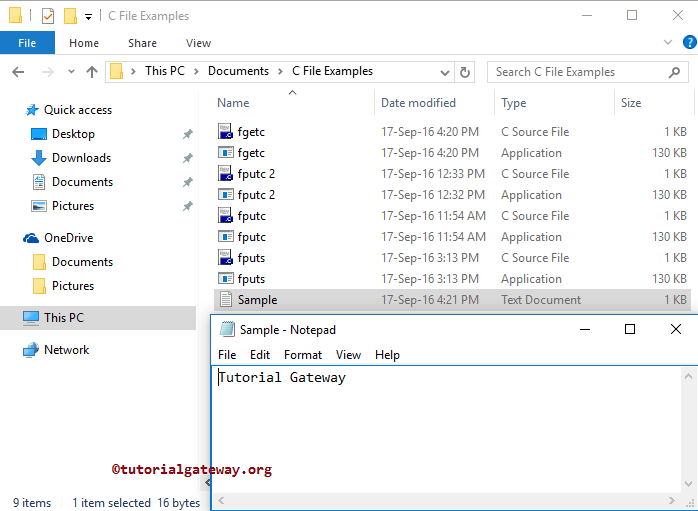Open the Notepad Edit menu
Viewport: 698px width, 511px height.
click(260, 355)
